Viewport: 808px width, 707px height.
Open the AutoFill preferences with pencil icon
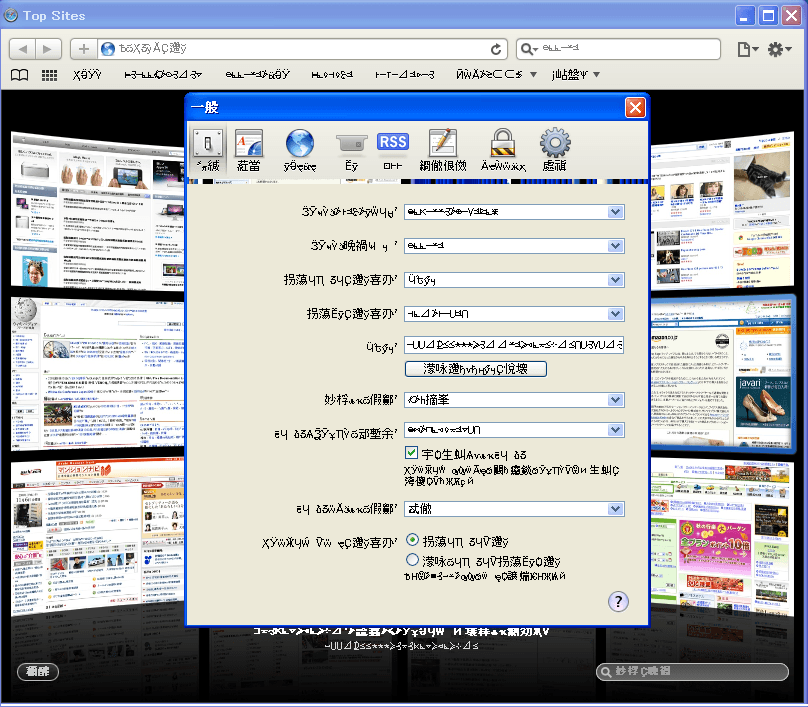point(442,150)
